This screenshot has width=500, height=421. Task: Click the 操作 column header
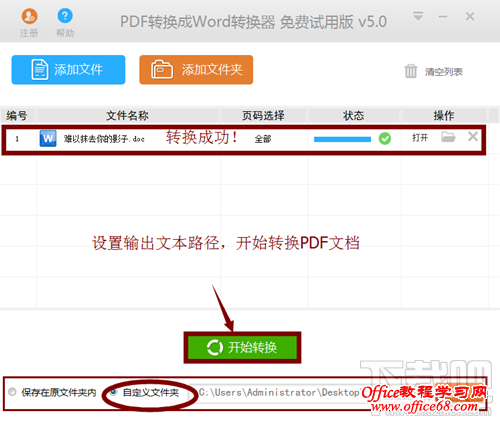tap(444, 116)
